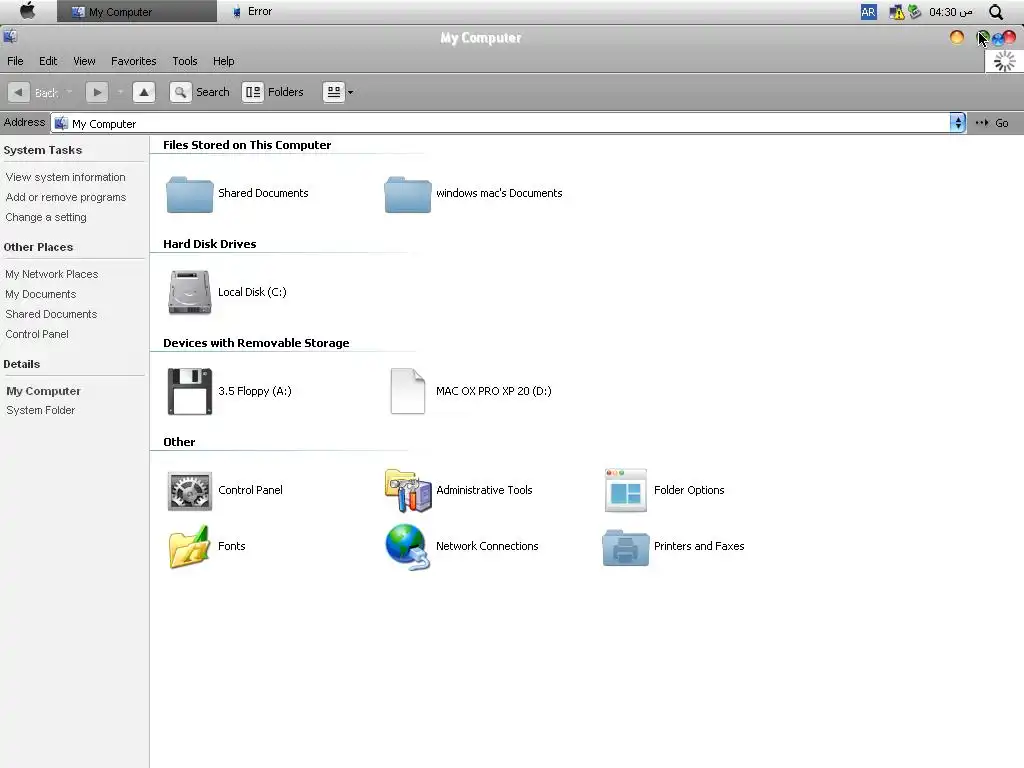
Task: Select the Folder Options icon
Action: click(626, 490)
